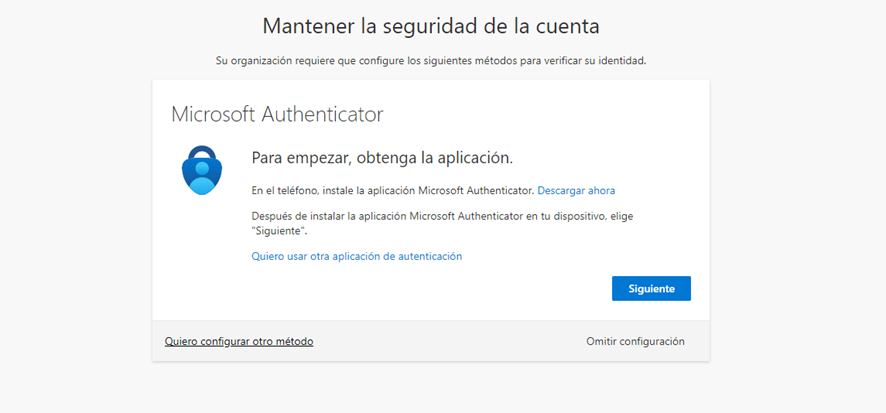Choose Quiero usar otra aplicación de autenticación
Screen dimensions: 886x413
[x=357, y=256]
